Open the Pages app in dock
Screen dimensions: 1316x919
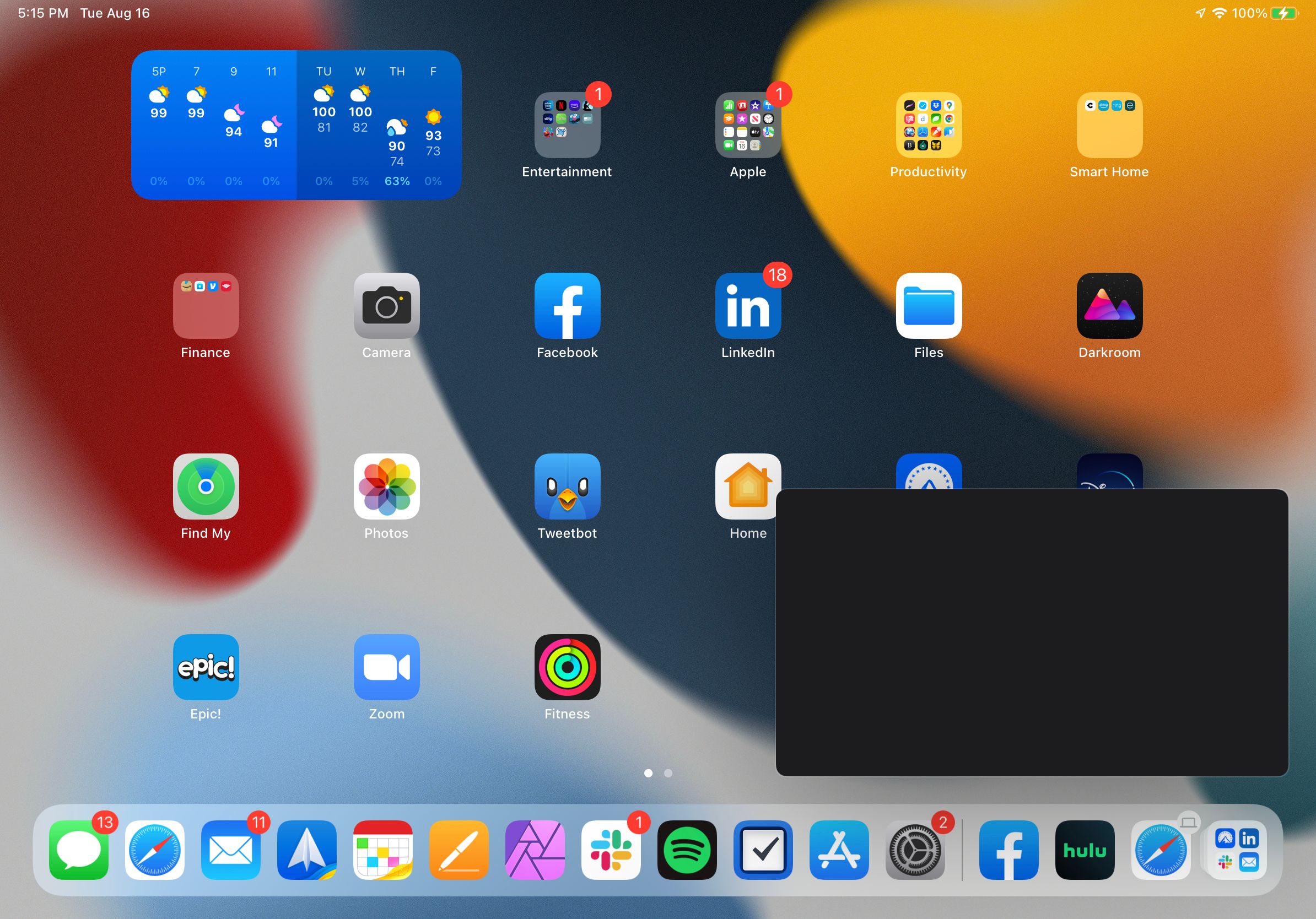(x=459, y=850)
